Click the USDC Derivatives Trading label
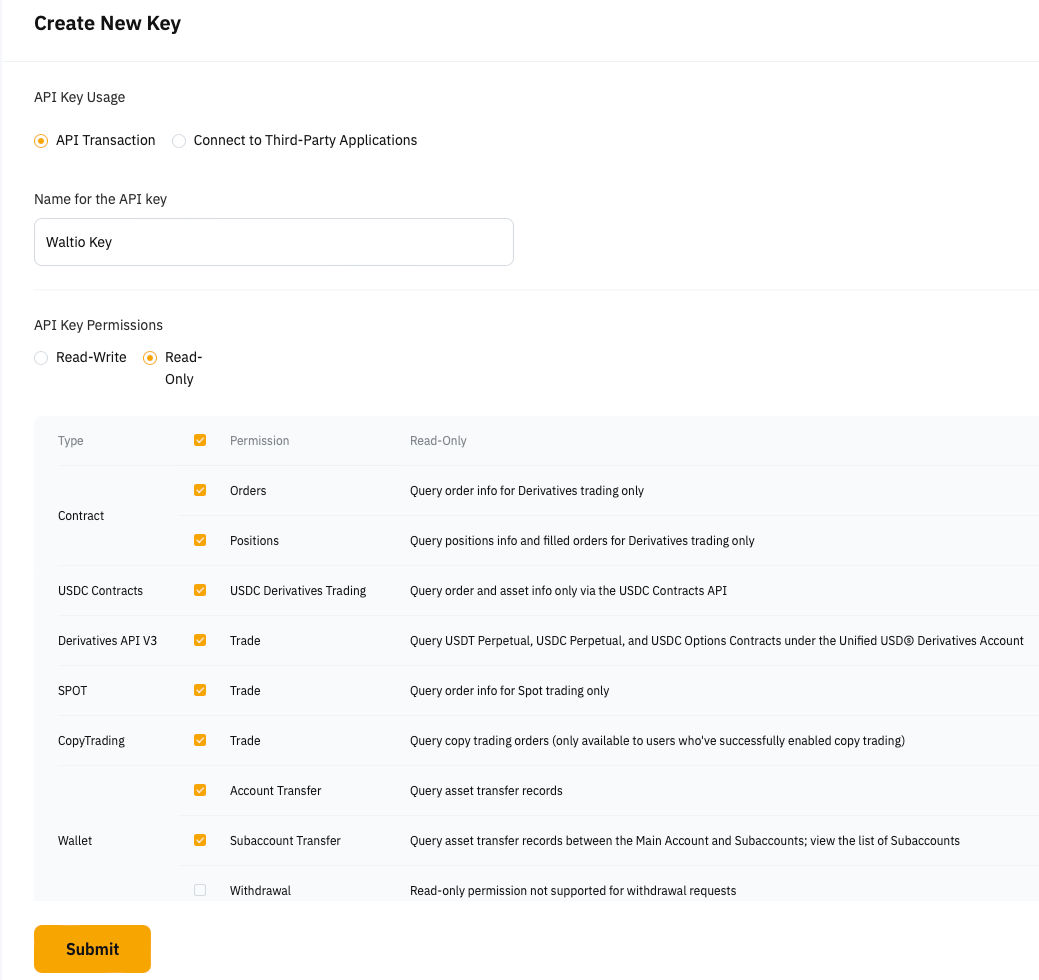Image resolution: width=1039 pixels, height=980 pixels. (297, 591)
